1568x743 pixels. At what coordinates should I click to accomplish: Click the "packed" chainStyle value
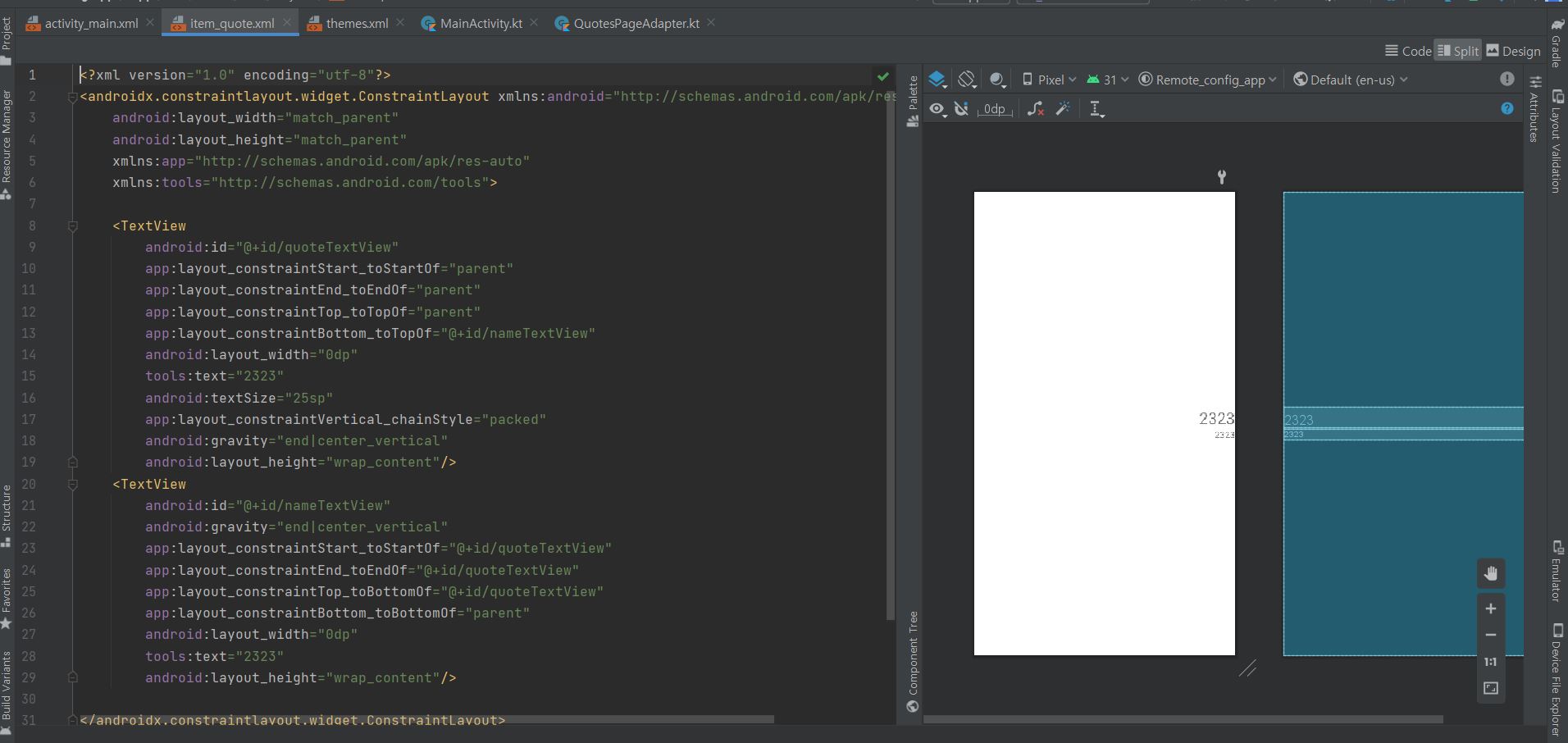(513, 419)
